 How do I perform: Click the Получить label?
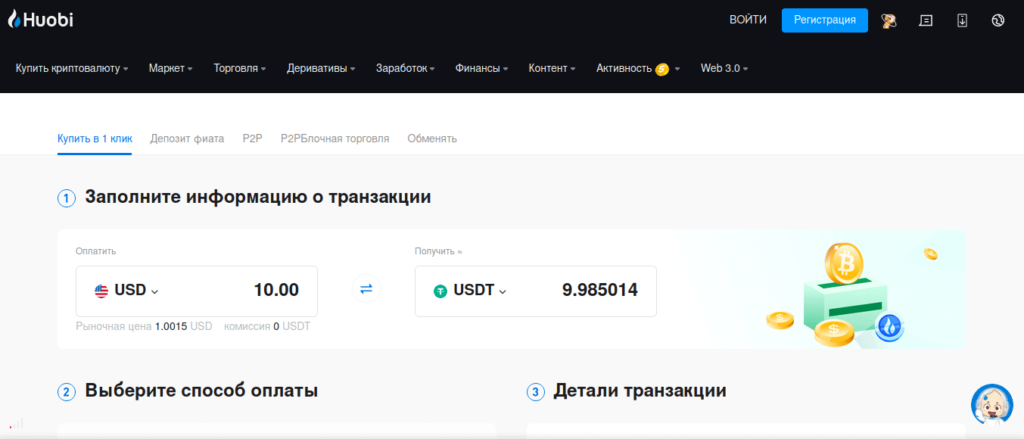click(x=438, y=251)
